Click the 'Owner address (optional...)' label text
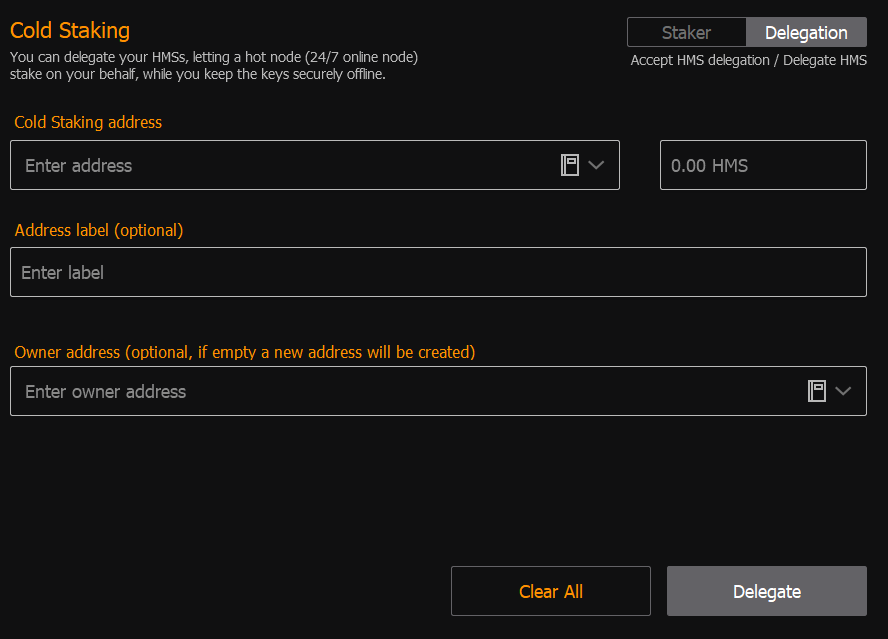Viewport: 888px width, 639px height. click(x=245, y=352)
